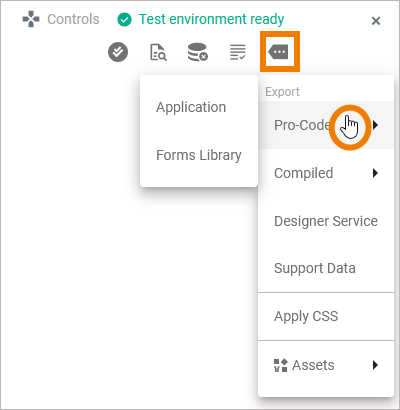Click the Test environment ready status text

pyautogui.click(x=211, y=19)
